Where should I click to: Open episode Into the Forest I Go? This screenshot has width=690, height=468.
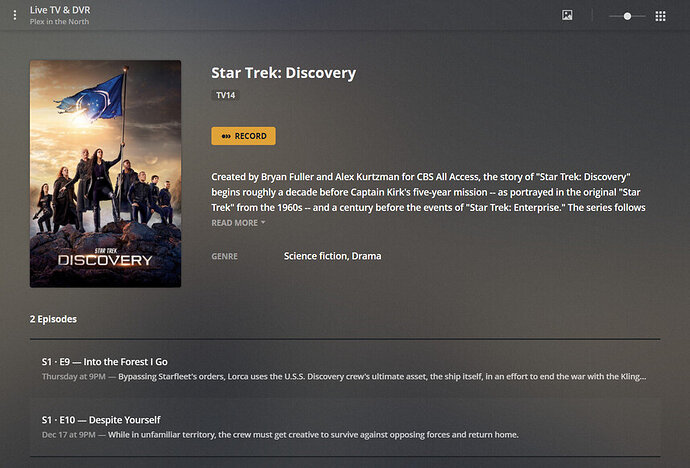pyautogui.click(x=345, y=369)
